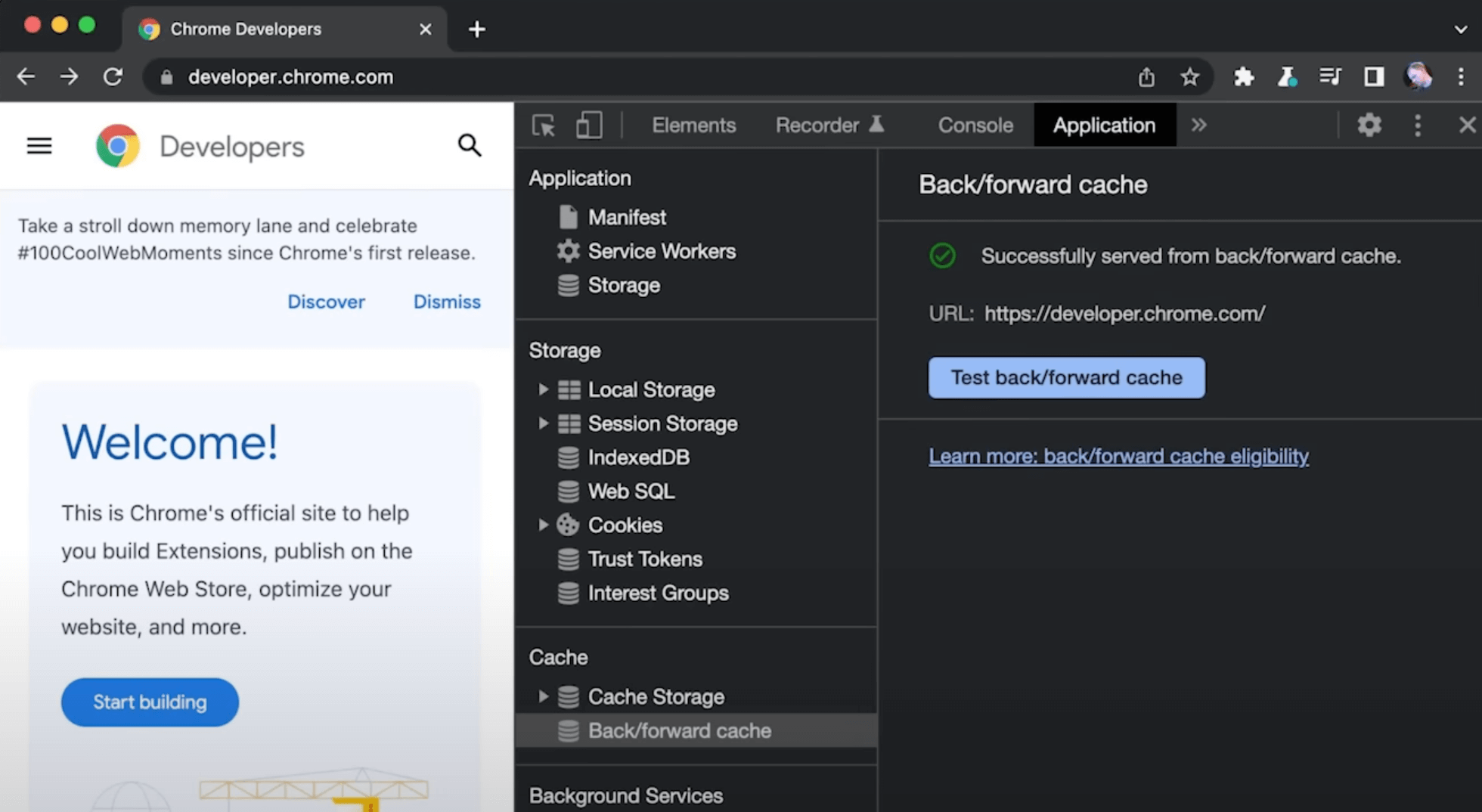Open DevTools three-dot customize menu
Screen dimensions: 1482x812
point(1418,125)
